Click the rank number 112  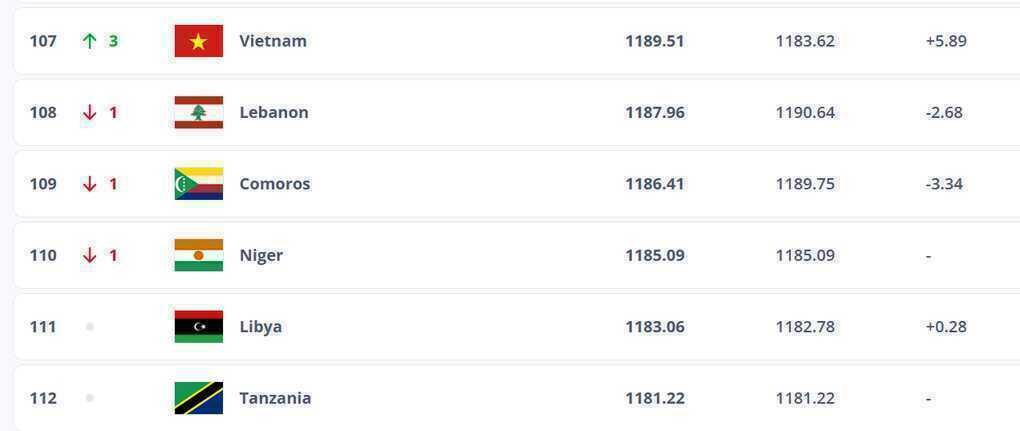point(43,398)
